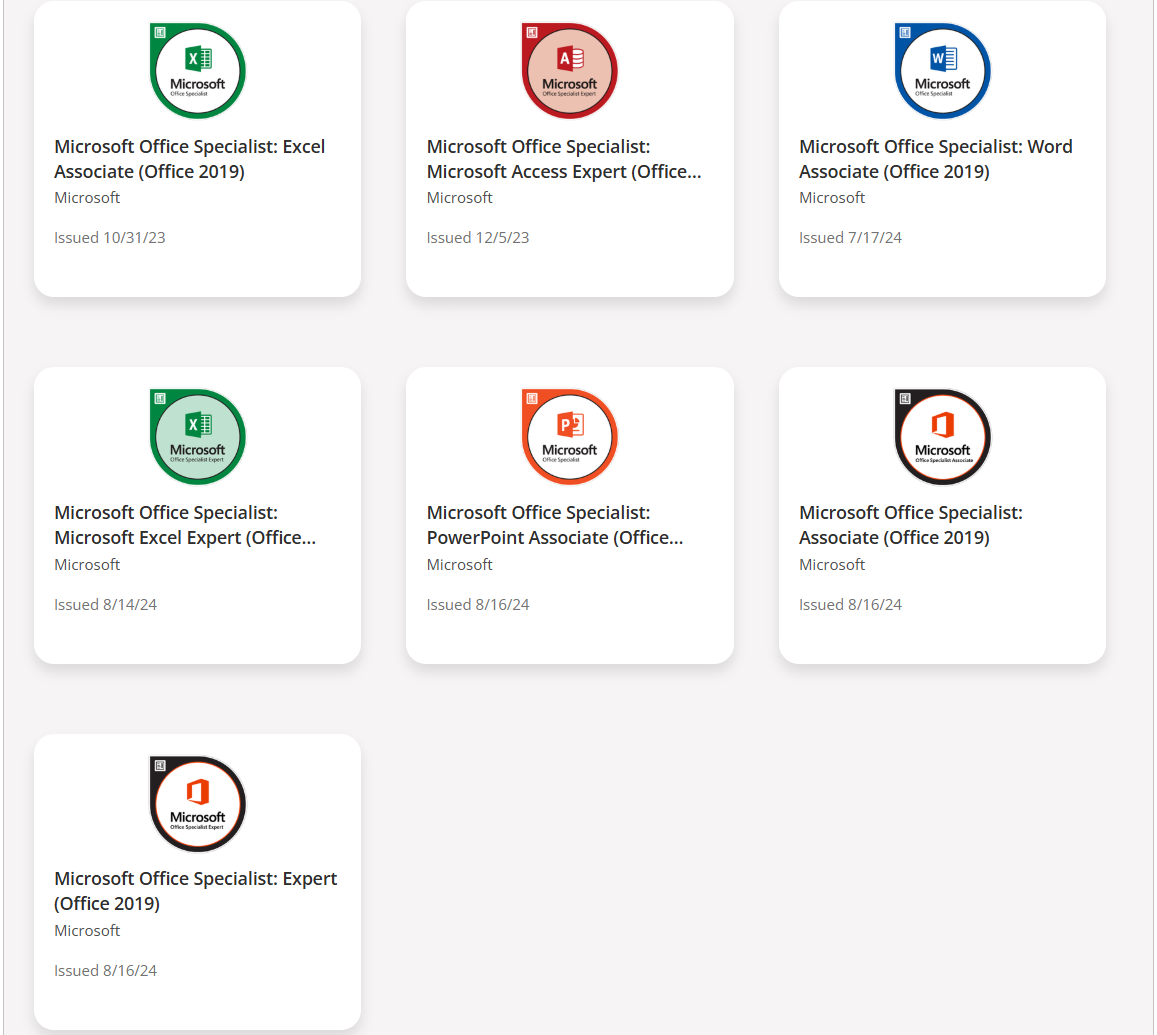Image resolution: width=1157 pixels, height=1035 pixels.
Task: Click the black Office Specialist Associate badge icon
Action: click(942, 437)
